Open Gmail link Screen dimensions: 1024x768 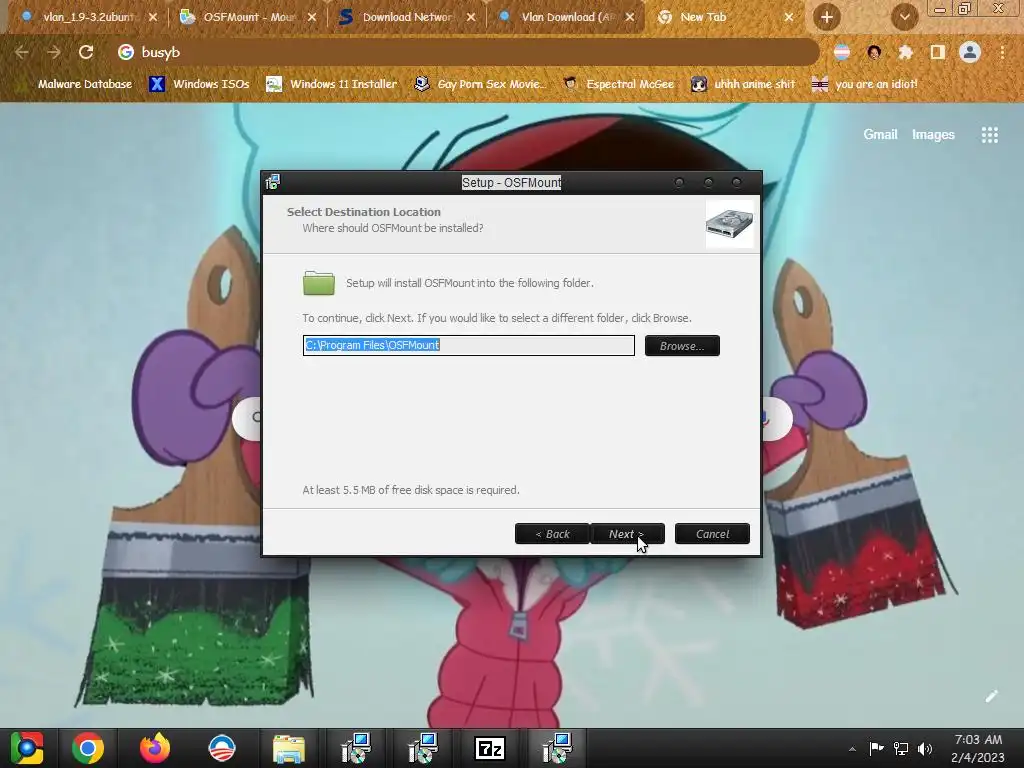click(x=880, y=135)
